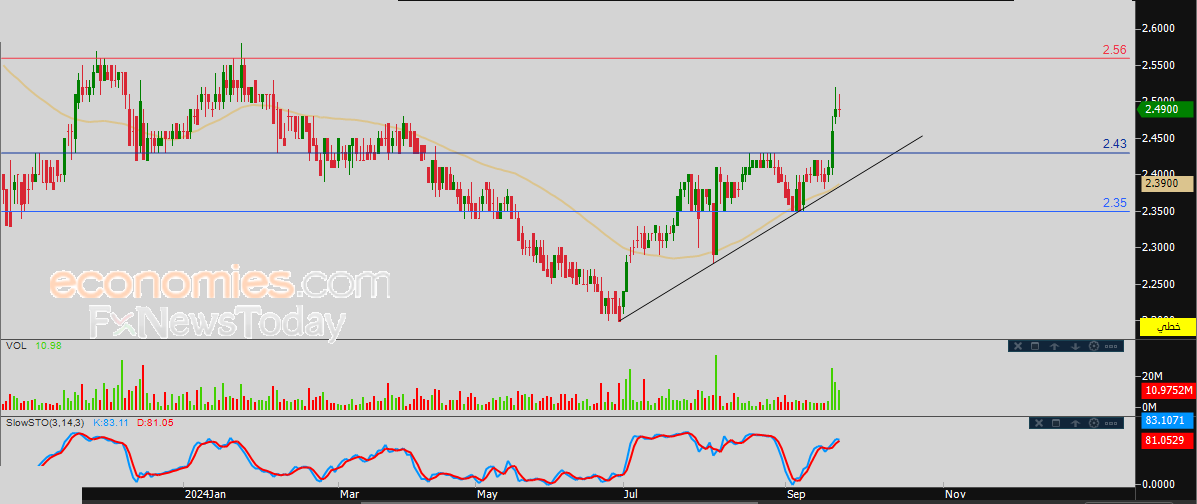
Task: Click the SlowSTO(3,14,3) indicator title
Action: coord(45,422)
